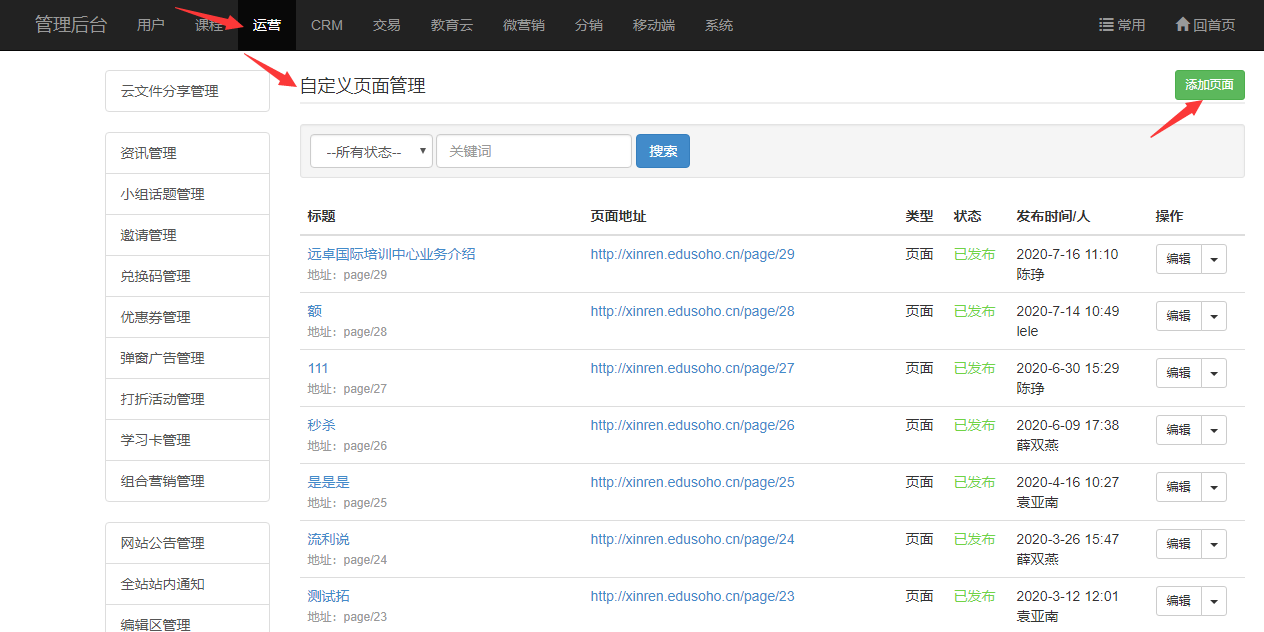The image size is (1264, 632).
Task: Select 弹窗广告管理 from the left menu
Action: click(162, 358)
